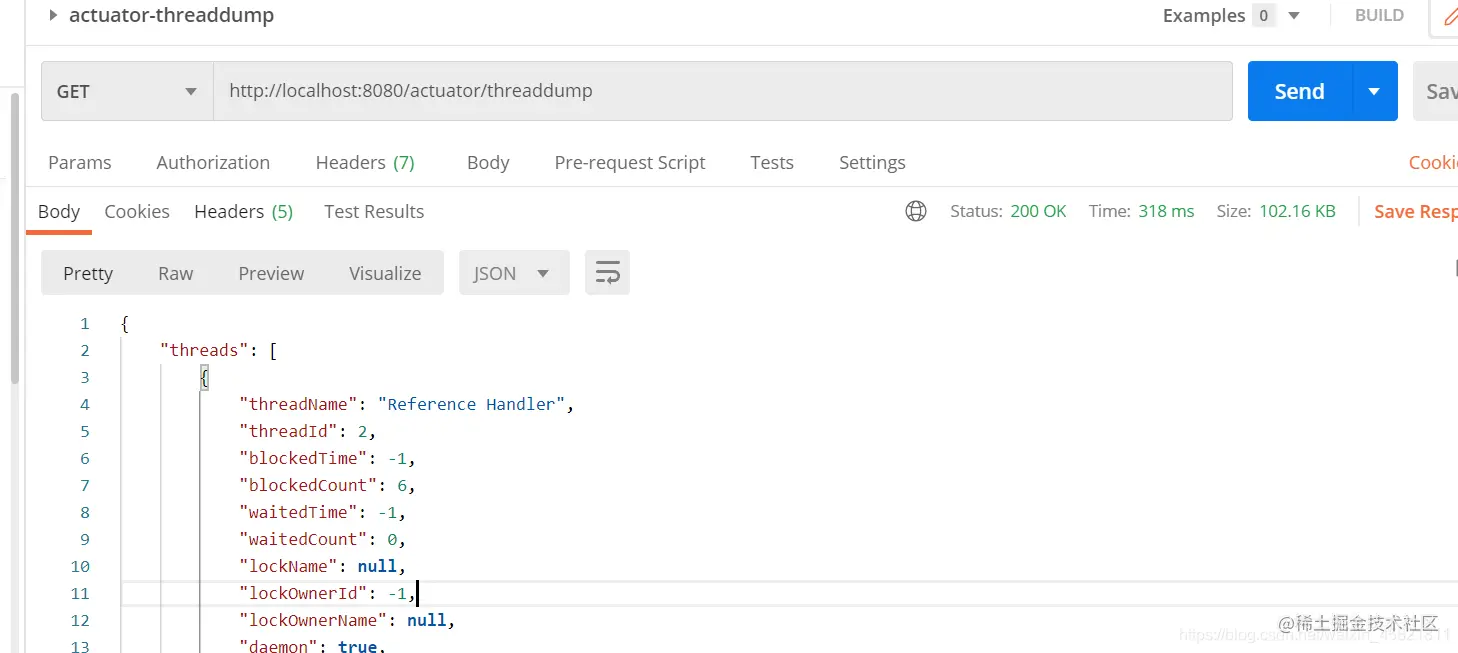1458x653 pixels.
Task: Select the Visualize view mode
Action: pos(385,273)
